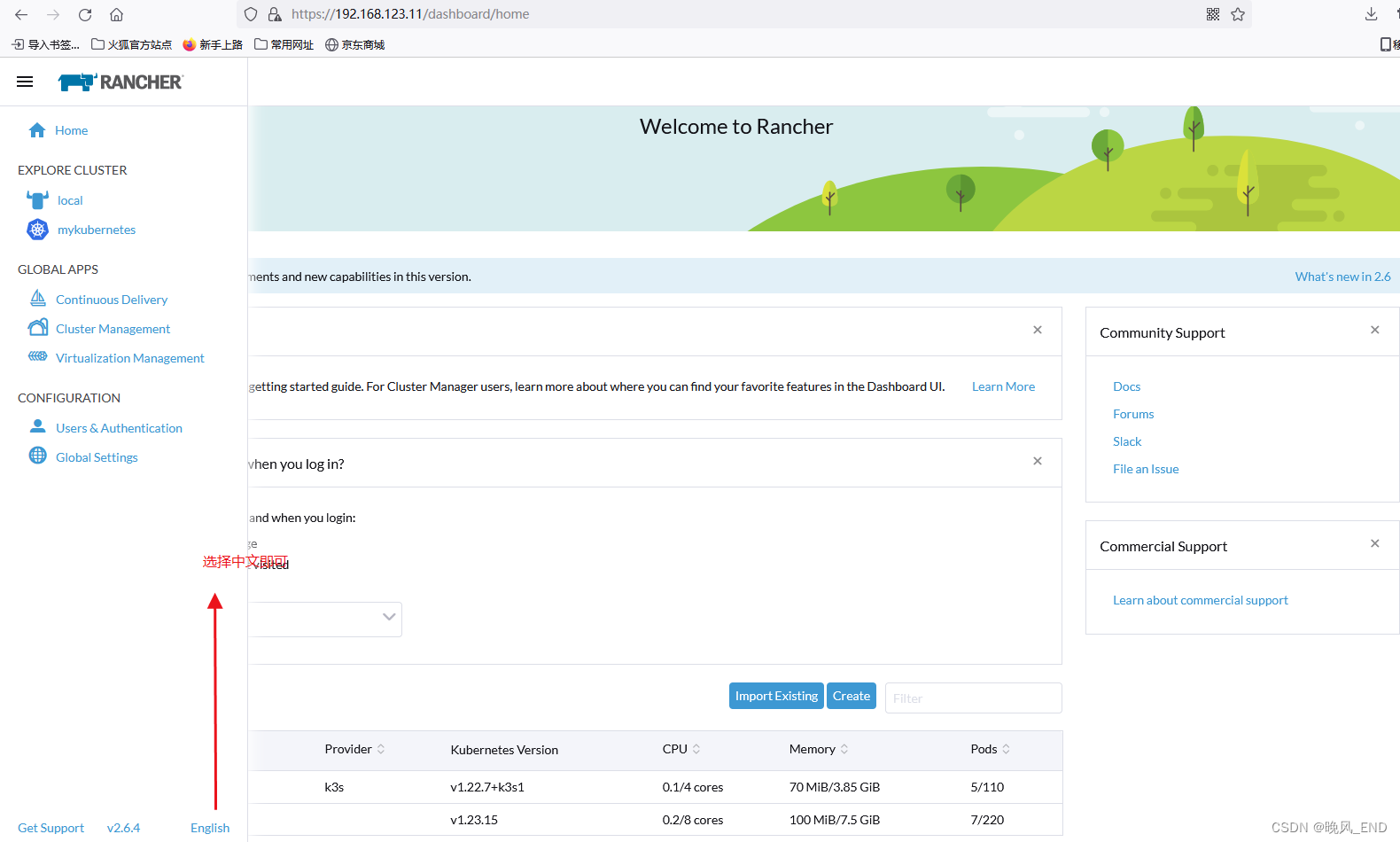Viewport: 1400px width, 842px height.
Task: Open the English language selector
Action: pyautogui.click(x=210, y=828)
